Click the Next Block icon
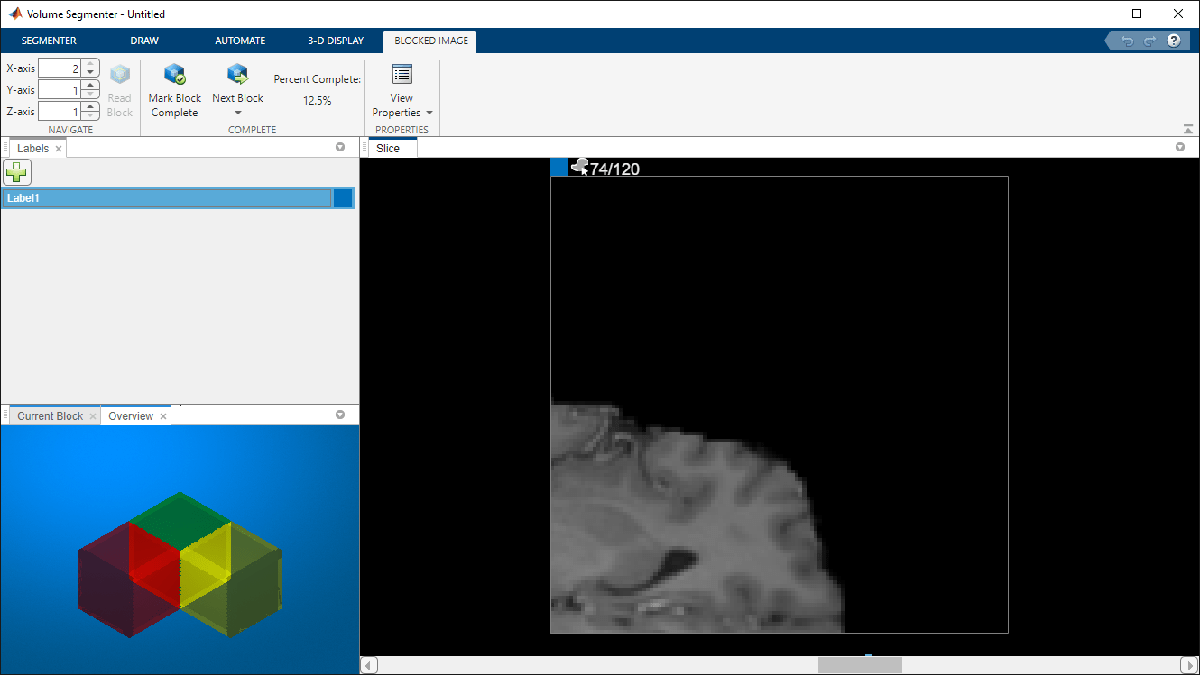 coord(237,75)
